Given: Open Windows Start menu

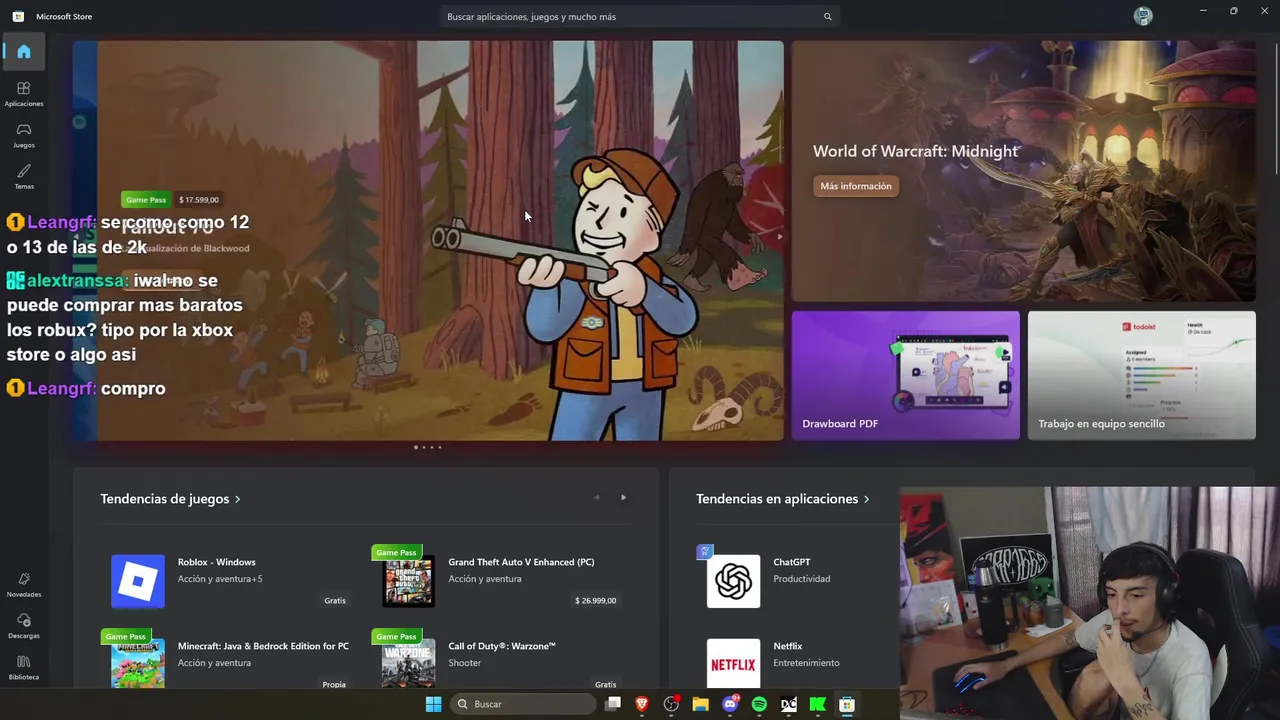Looking at the screenshot, I should click(433, 704).
